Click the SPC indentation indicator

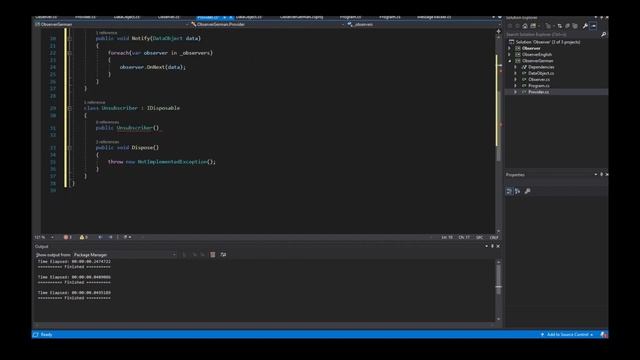point(480,238)
